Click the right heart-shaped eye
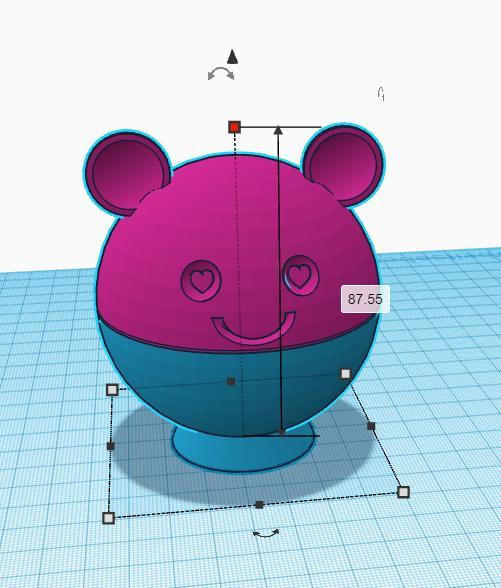This screenshot has height=588, width=501. coord(300,276)
